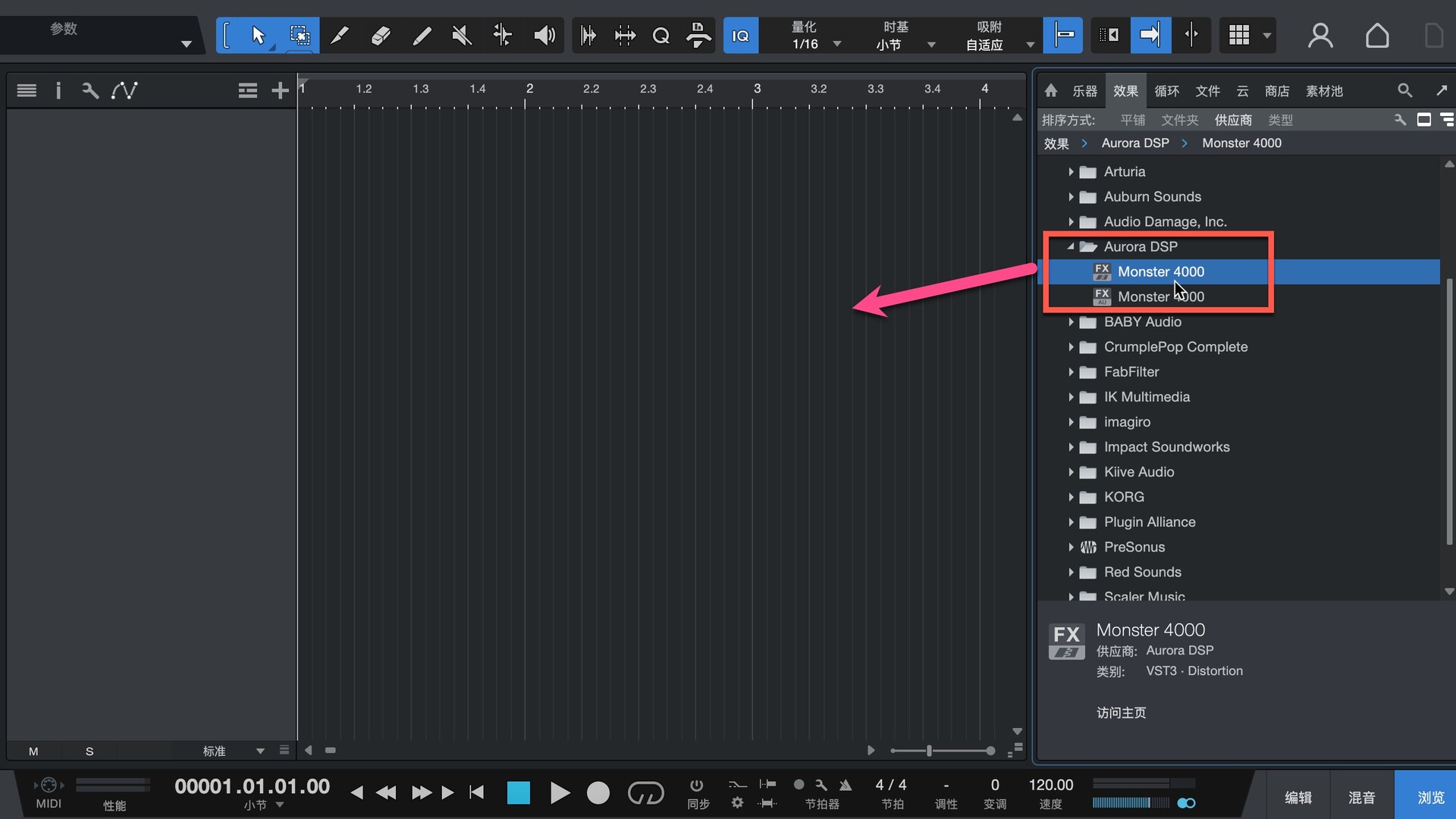1456x819 pixels.
Task: Click the 120.00 tempo field
Action: (x=1051, y=785)
